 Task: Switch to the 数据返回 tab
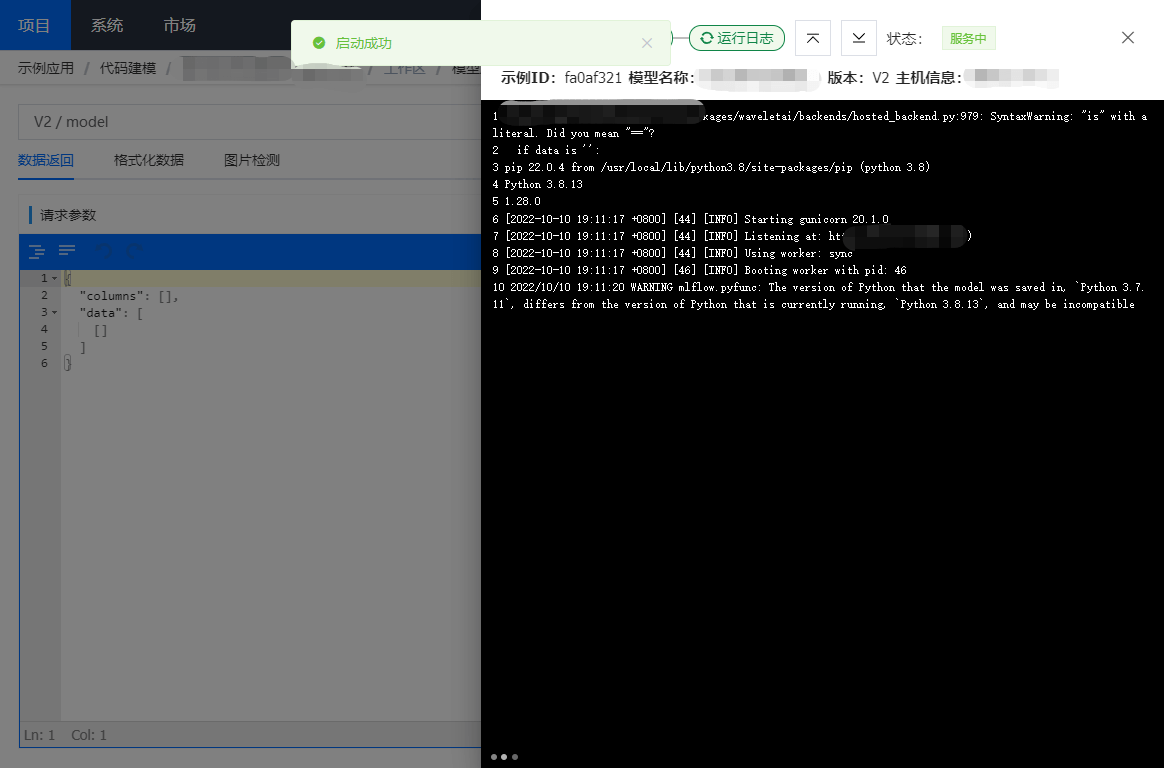click(x=46, y=160)
